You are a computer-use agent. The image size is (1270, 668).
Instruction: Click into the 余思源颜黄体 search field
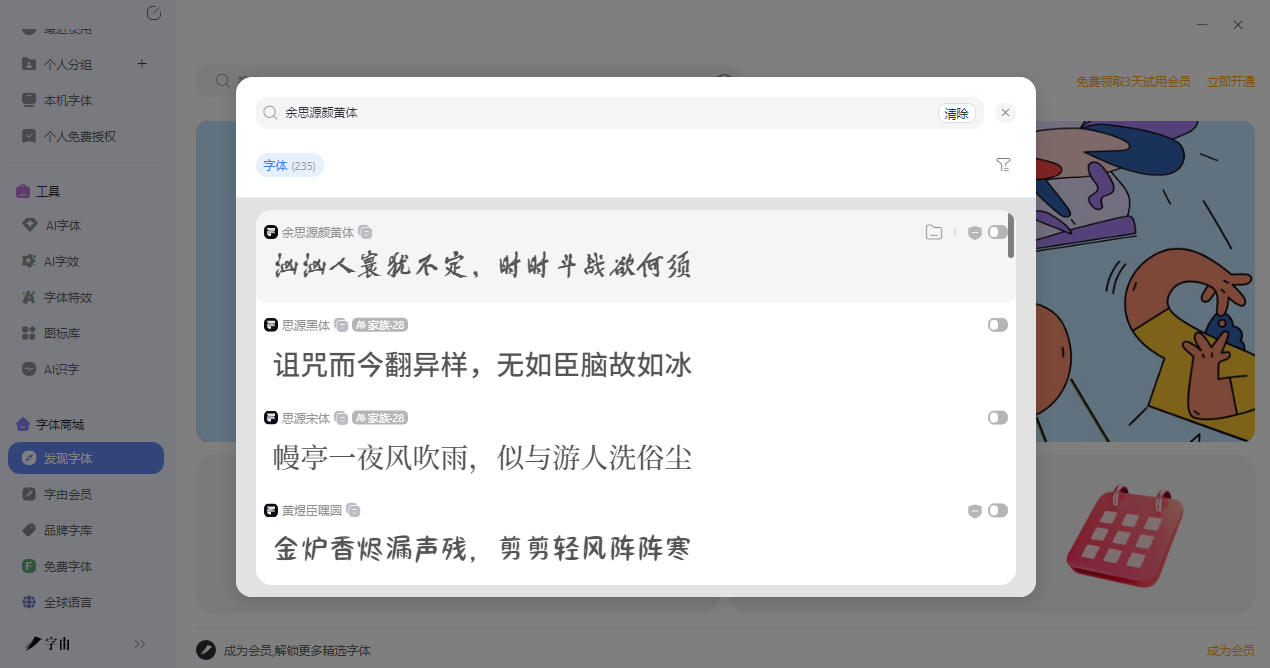(600, 113)
